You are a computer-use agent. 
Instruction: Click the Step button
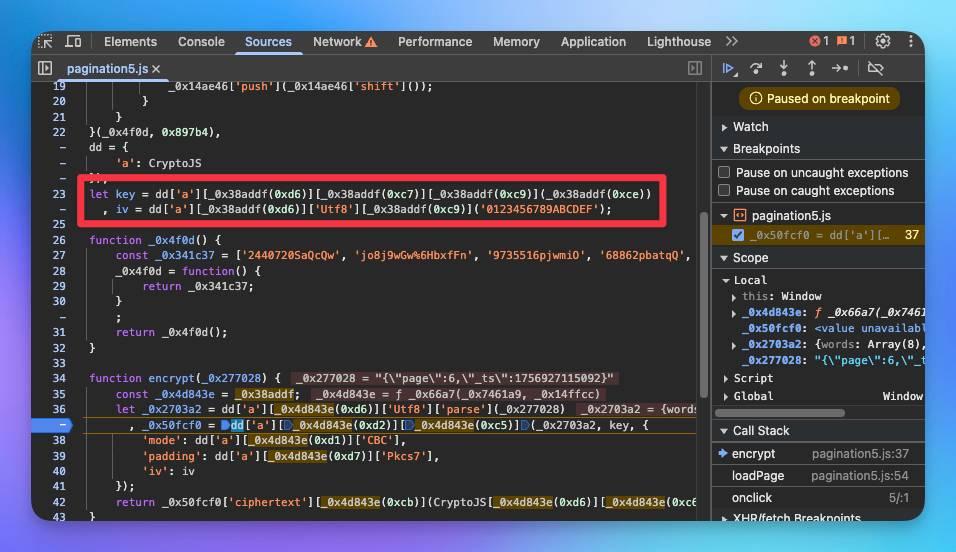point(840,68)
